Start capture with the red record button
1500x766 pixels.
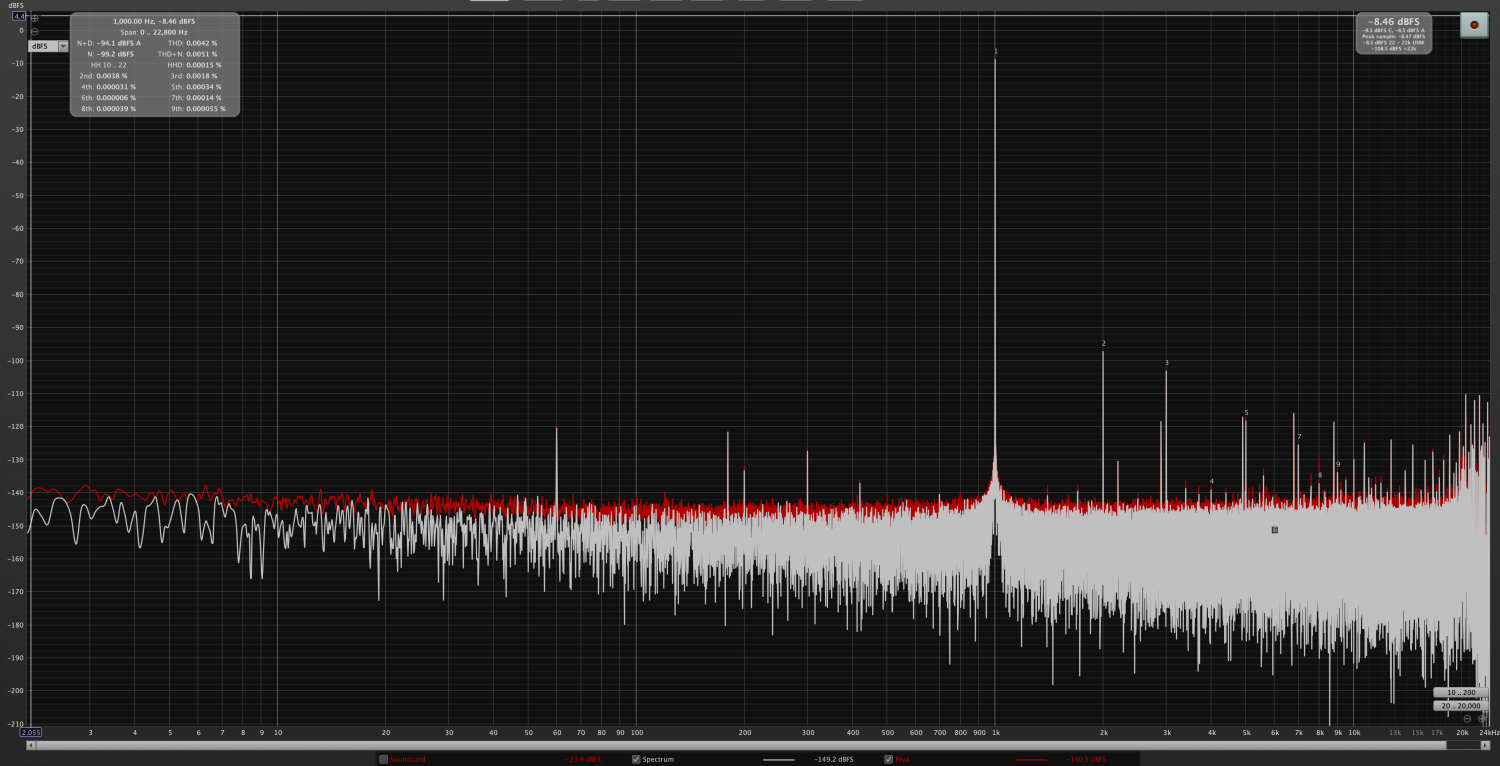pos(1474,25)
